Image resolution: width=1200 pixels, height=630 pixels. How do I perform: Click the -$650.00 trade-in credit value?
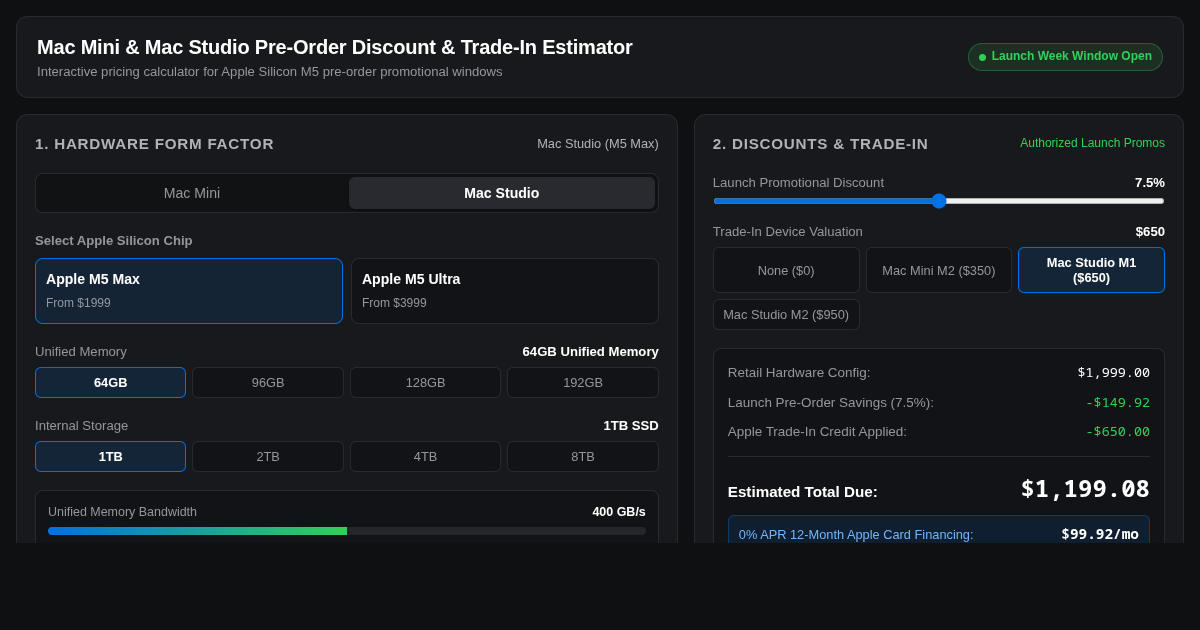coord(1117,431)
